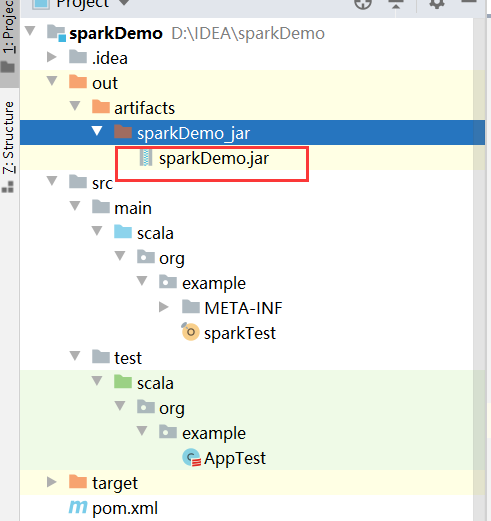Open project view settings gear

437,3
